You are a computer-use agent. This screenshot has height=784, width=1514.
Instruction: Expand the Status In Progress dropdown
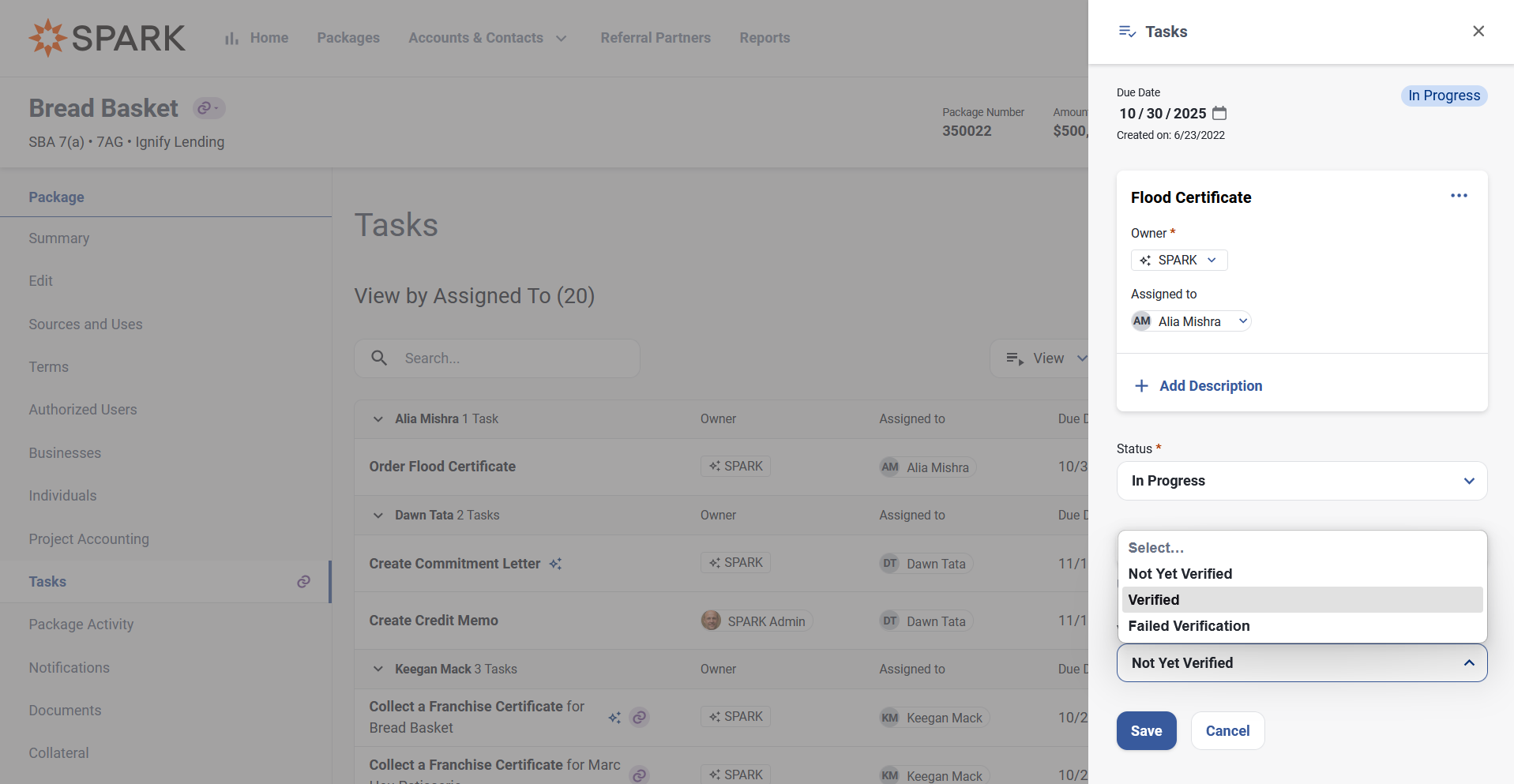pos(1301,481)
